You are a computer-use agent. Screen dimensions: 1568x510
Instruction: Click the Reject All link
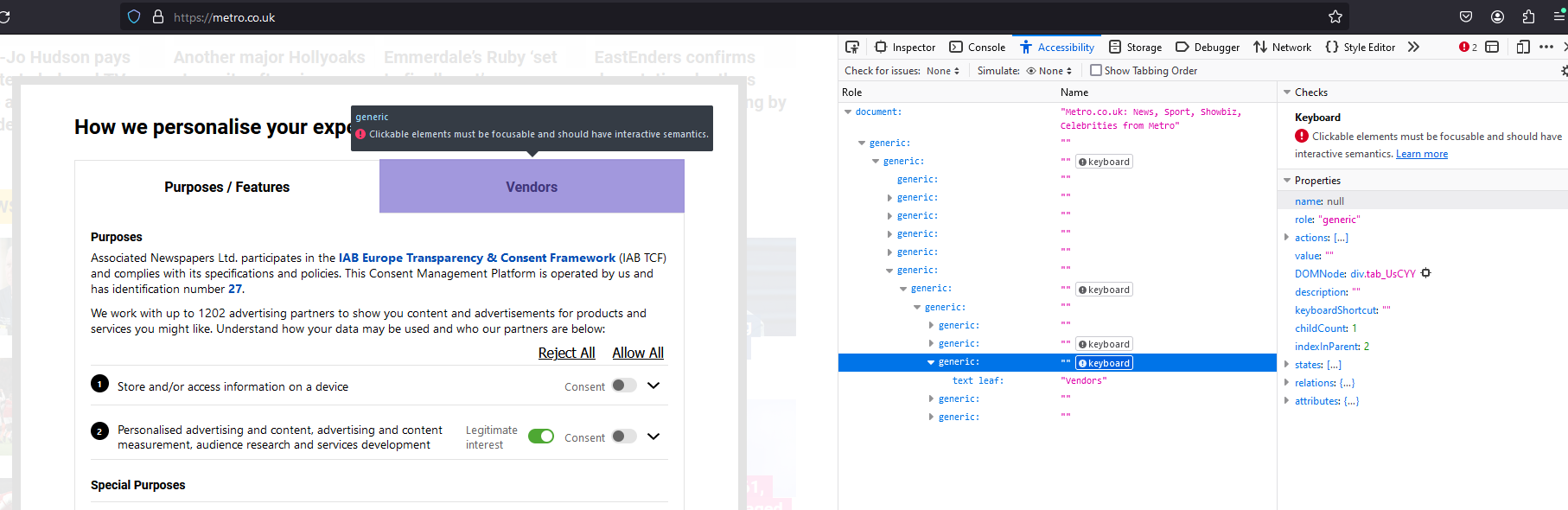pos(566,353)
